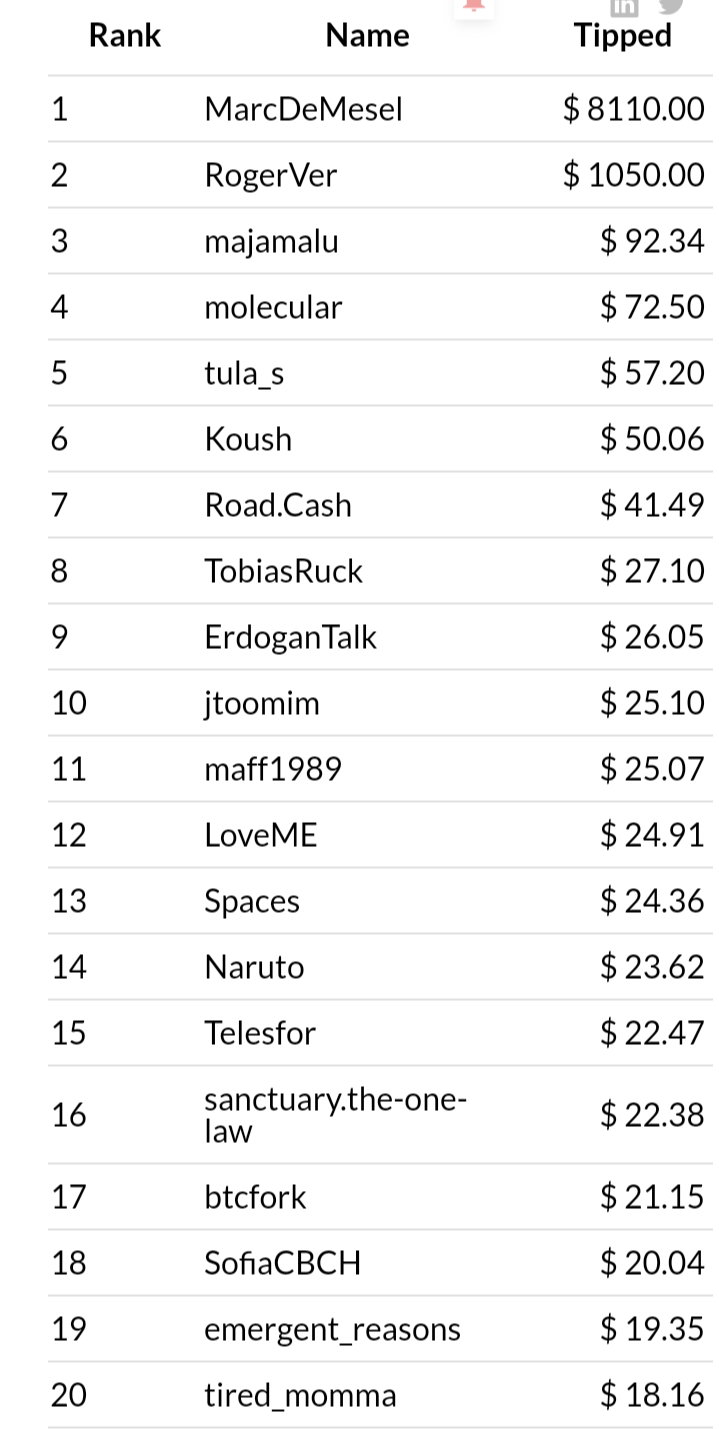View emergent_reasons profile

click(x=332, y=1330)
